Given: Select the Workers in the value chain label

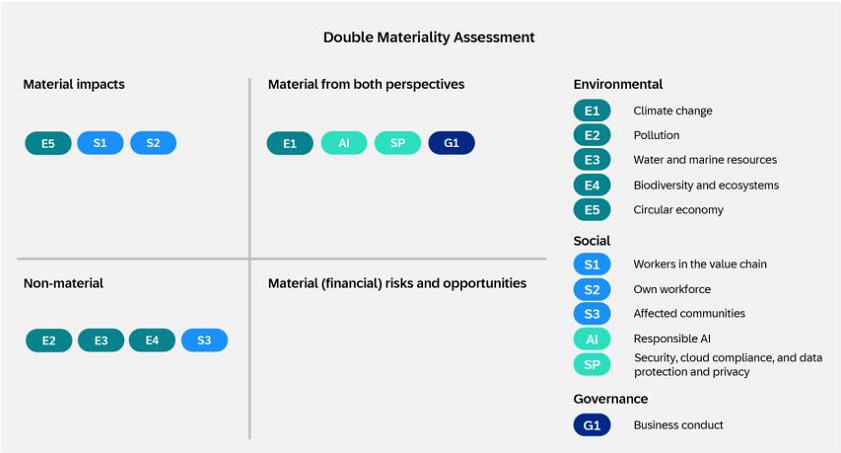Looking at the screenshot, I should (x=700, y=264).
